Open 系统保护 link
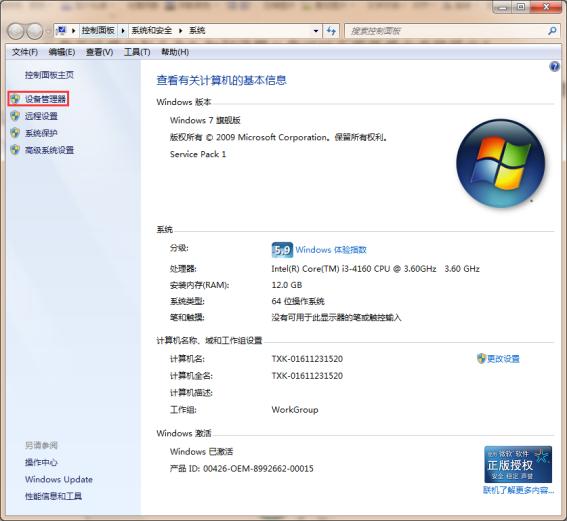This screenshot has width=567, height=521. pos(41,133)
